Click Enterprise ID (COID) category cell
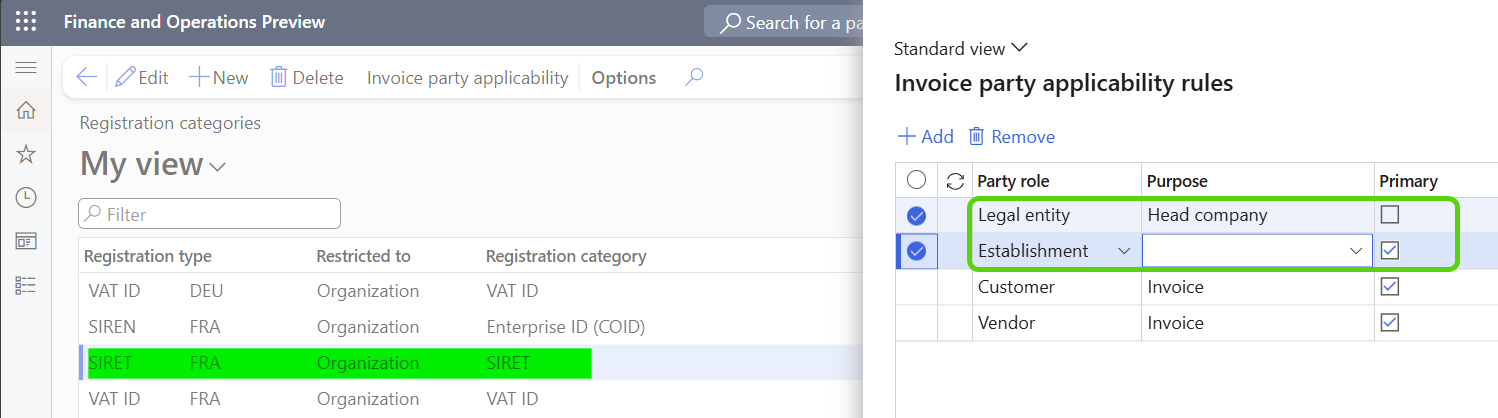The image size is (1498, 418). tap(565, 327)
